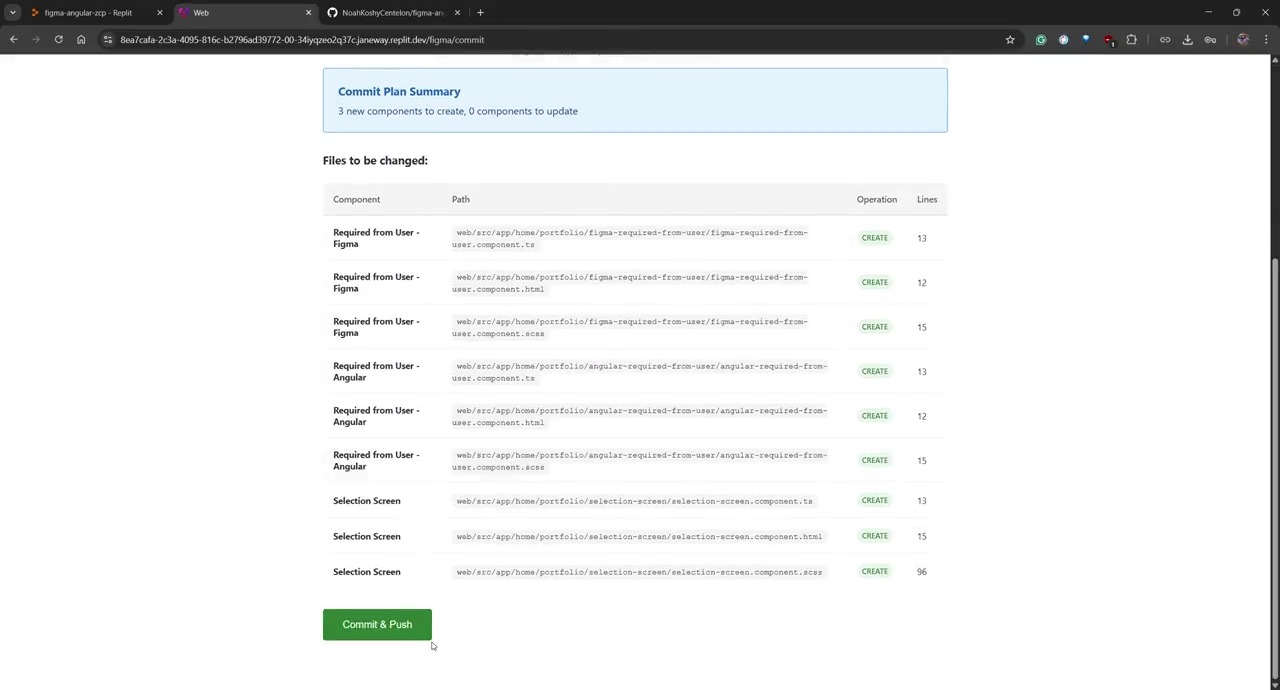Click the Component column header
The image size is (1280, 690).
coord(356,199)
